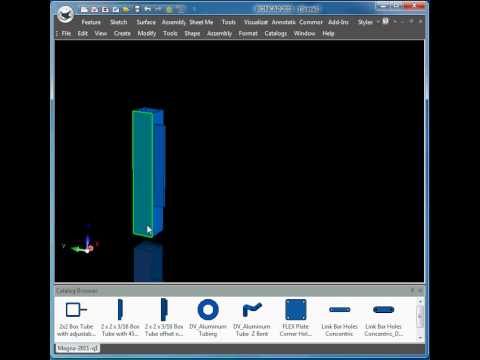Switch to the Common ribbon tab
Viewport: 480px width, 360px height.
pyautogui.click(x=311, y=22)
